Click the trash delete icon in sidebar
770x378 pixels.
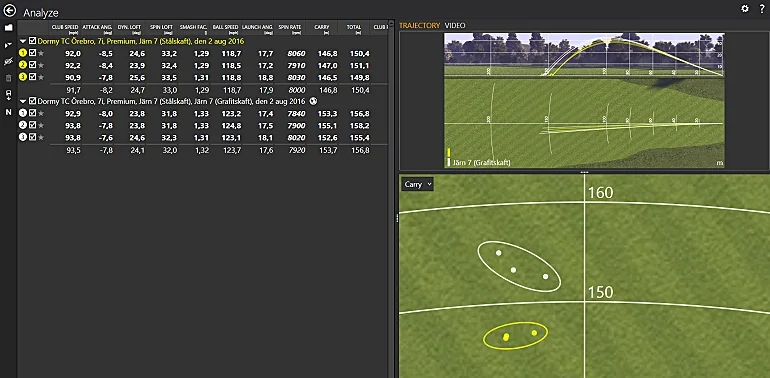8,78
